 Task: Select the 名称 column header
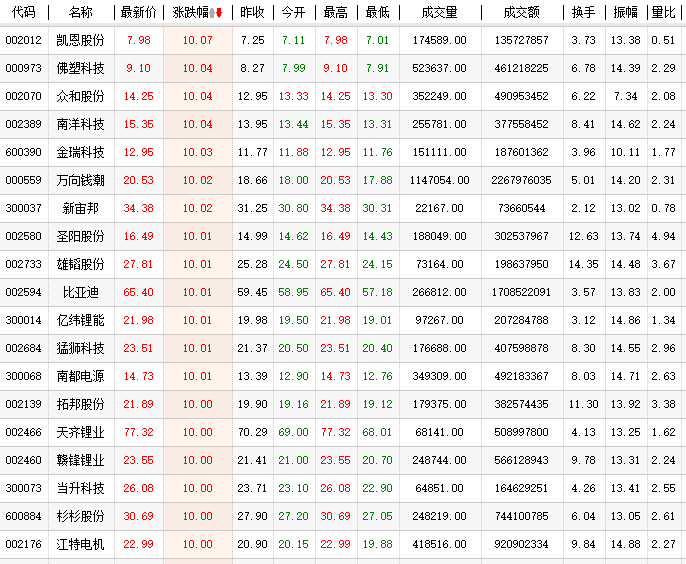click(81, 13)
